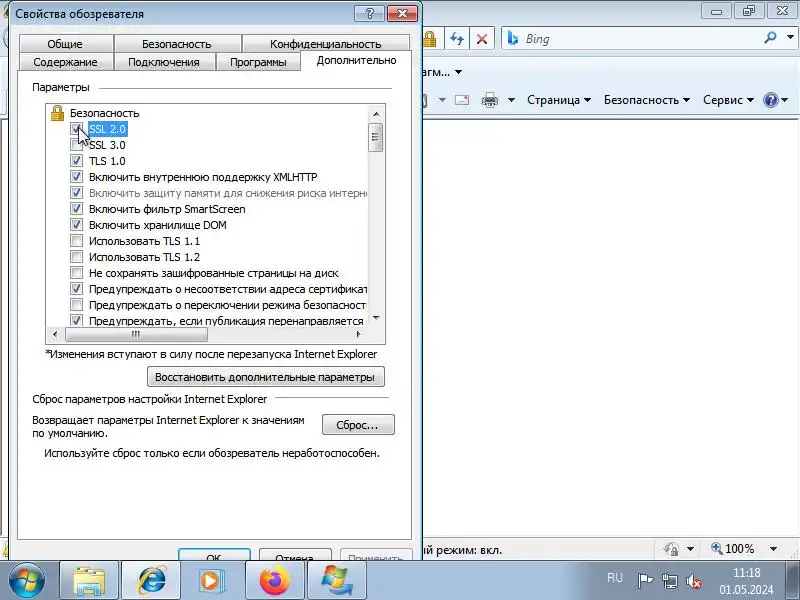The width and height of the screenshot is (800, 600).
Task: Enable the TLS 1.2 checkbox
Action: point(76,257)
